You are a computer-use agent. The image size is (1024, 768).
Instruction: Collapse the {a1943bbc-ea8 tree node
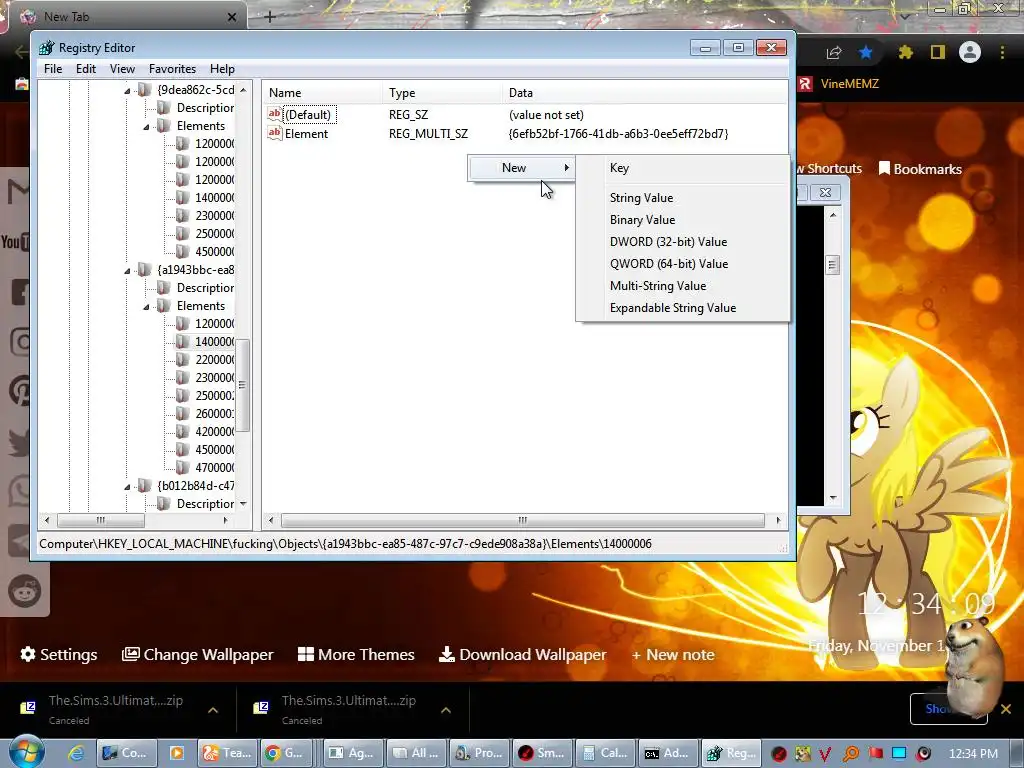point(127,271)
